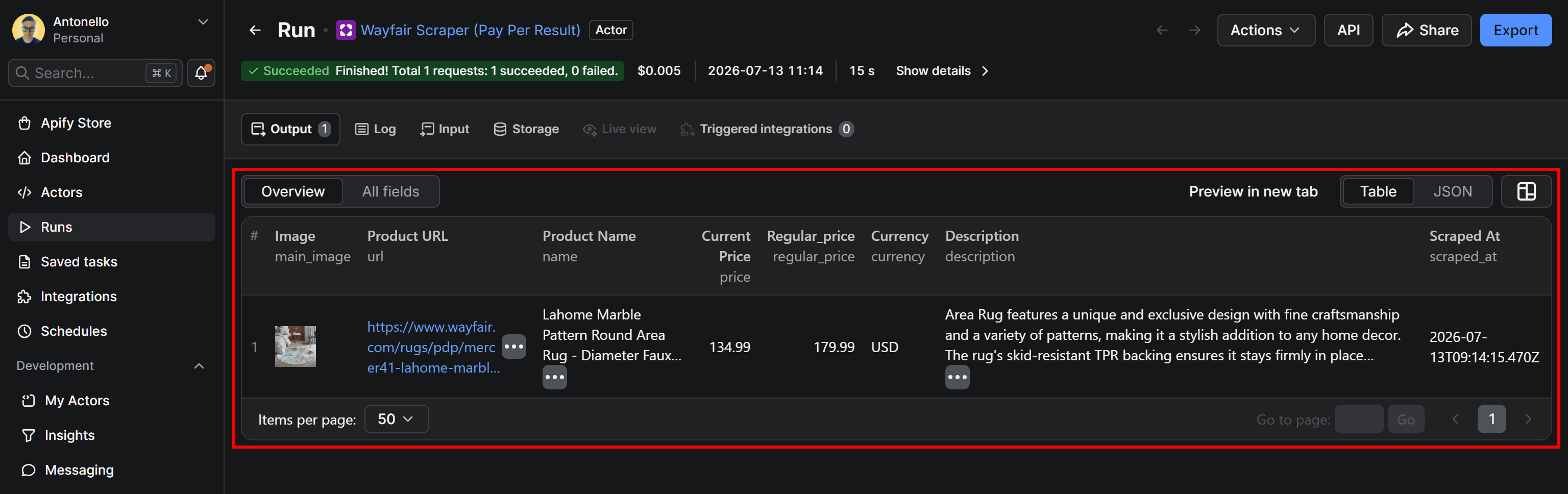
Task: Collapse the Development section
Action: point(199,365)
